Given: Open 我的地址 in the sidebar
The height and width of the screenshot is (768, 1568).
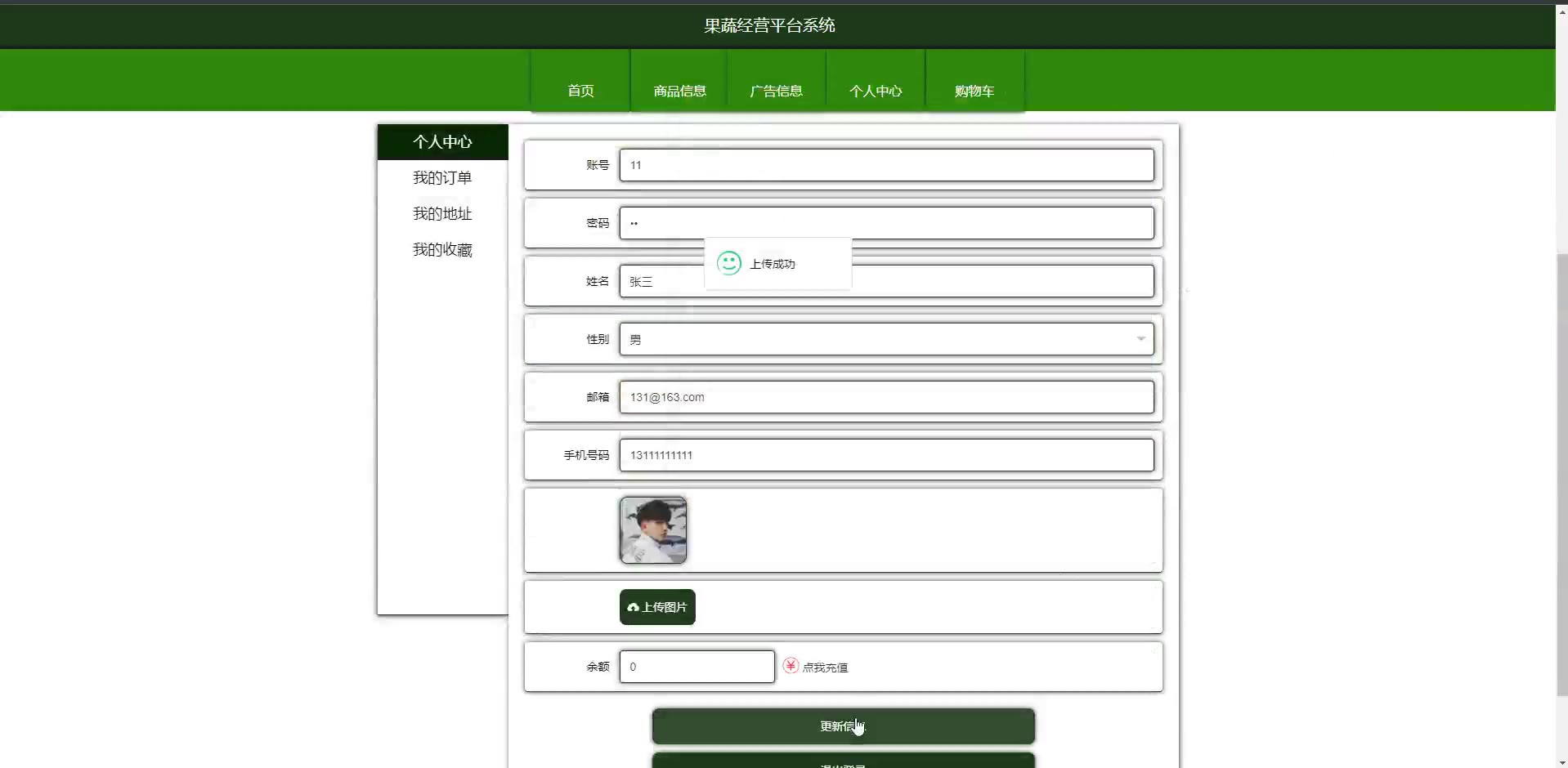Looking at the screenshot, I should coord(442,214).
